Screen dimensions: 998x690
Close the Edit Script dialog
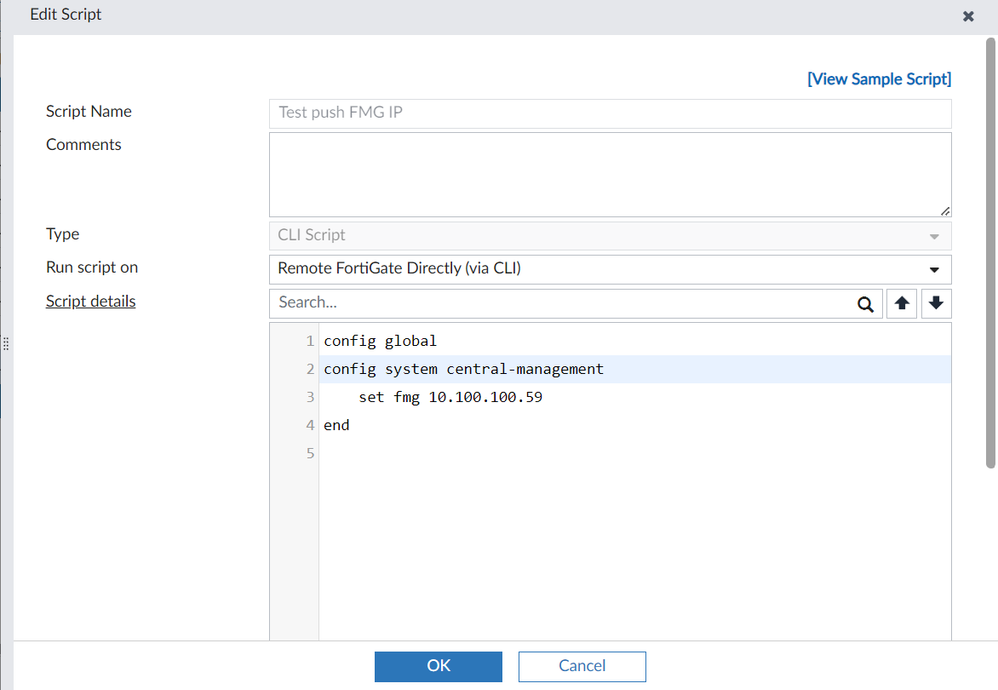click(x=968, y=16)
